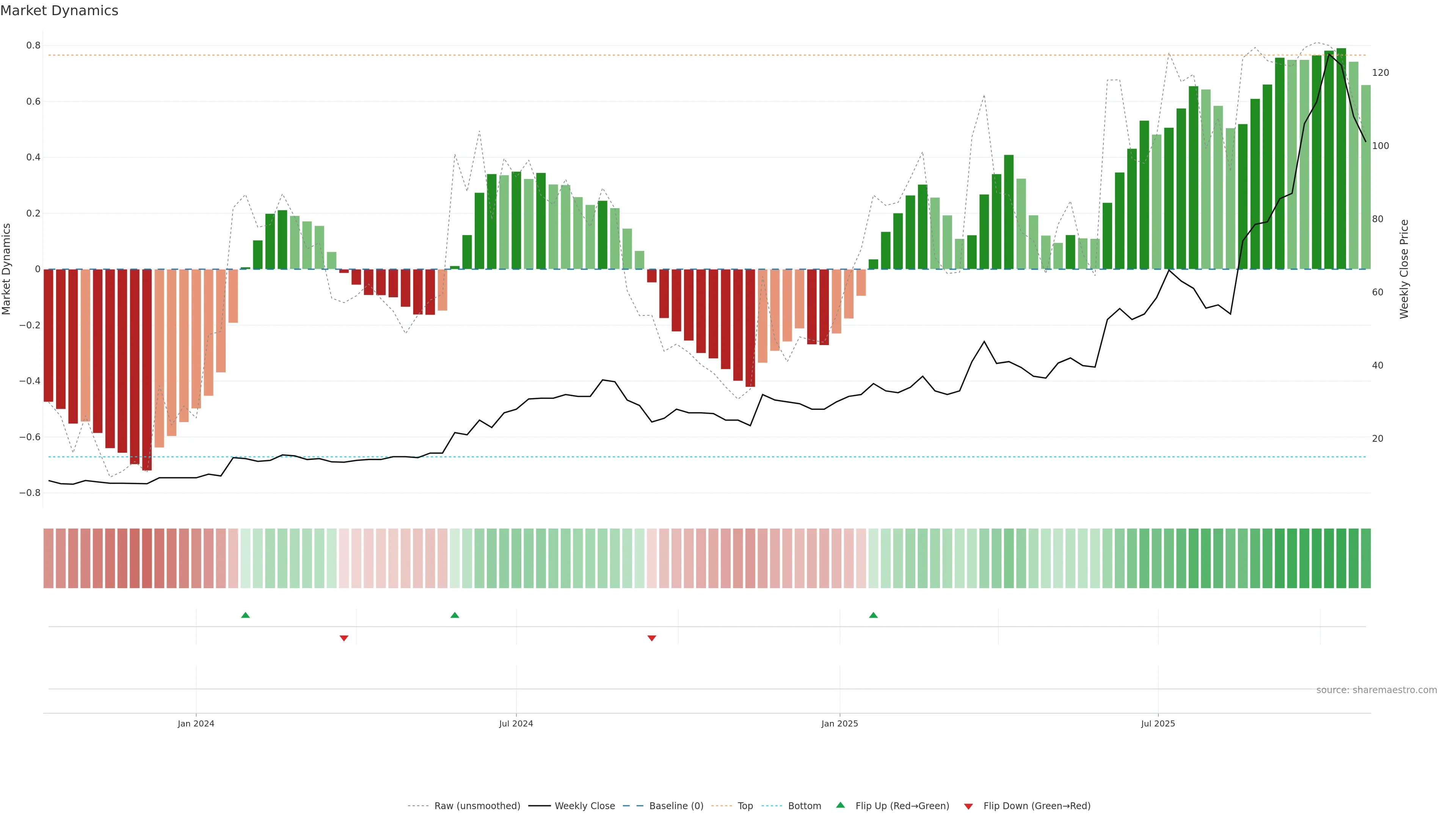The height and width of the screenshot is (819, 1456).
Task: Click the first green flip-up marker in early 2024
Action: (x=245, y=615)
